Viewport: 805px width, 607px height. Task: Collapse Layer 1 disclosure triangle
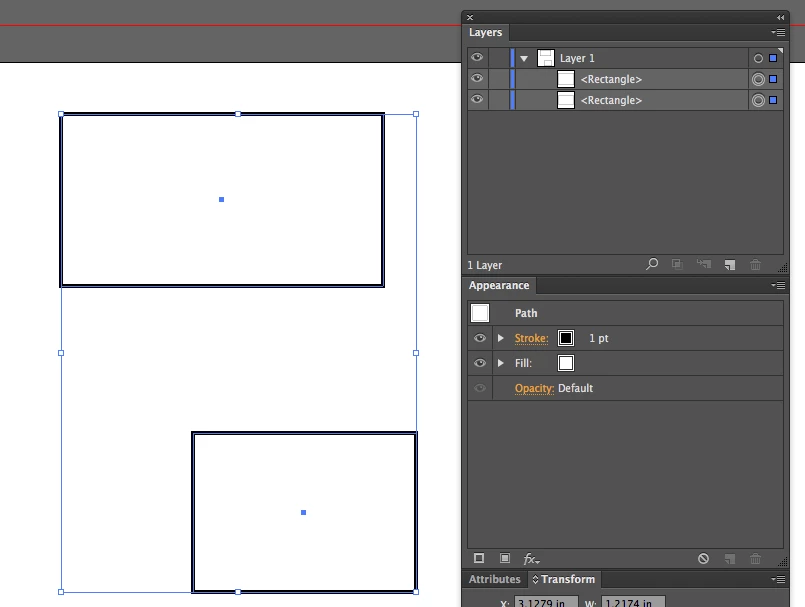click(x=524, y=59)
